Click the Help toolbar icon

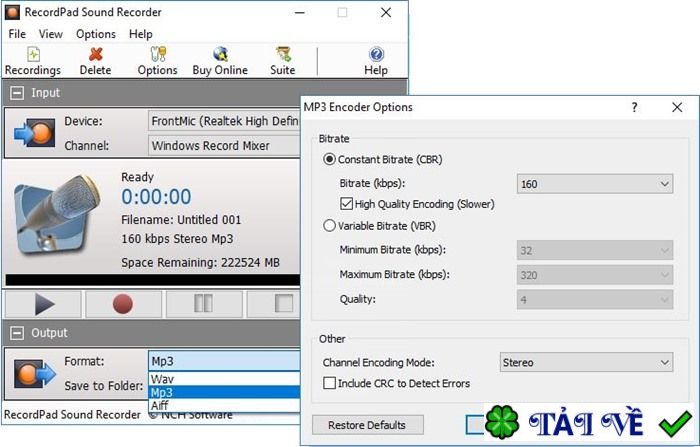coord(376,61)
